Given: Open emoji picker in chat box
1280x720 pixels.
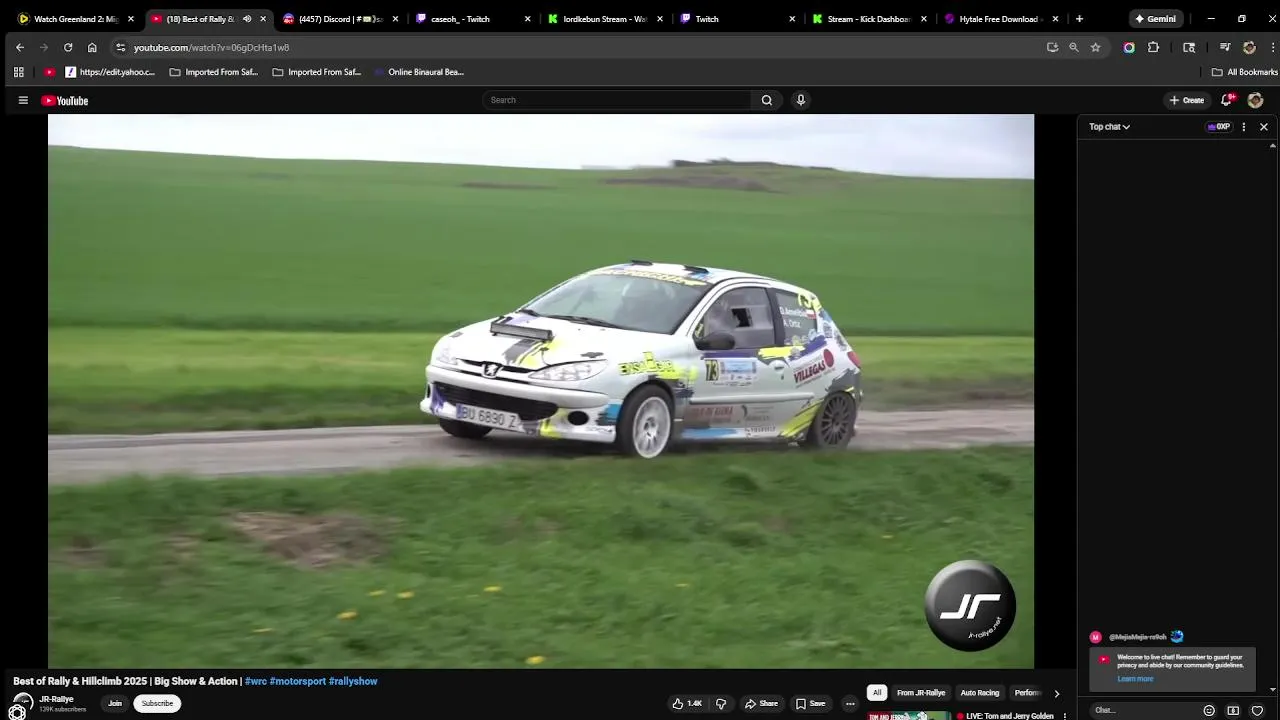Looking at the screenshot, I should 1209,710.
